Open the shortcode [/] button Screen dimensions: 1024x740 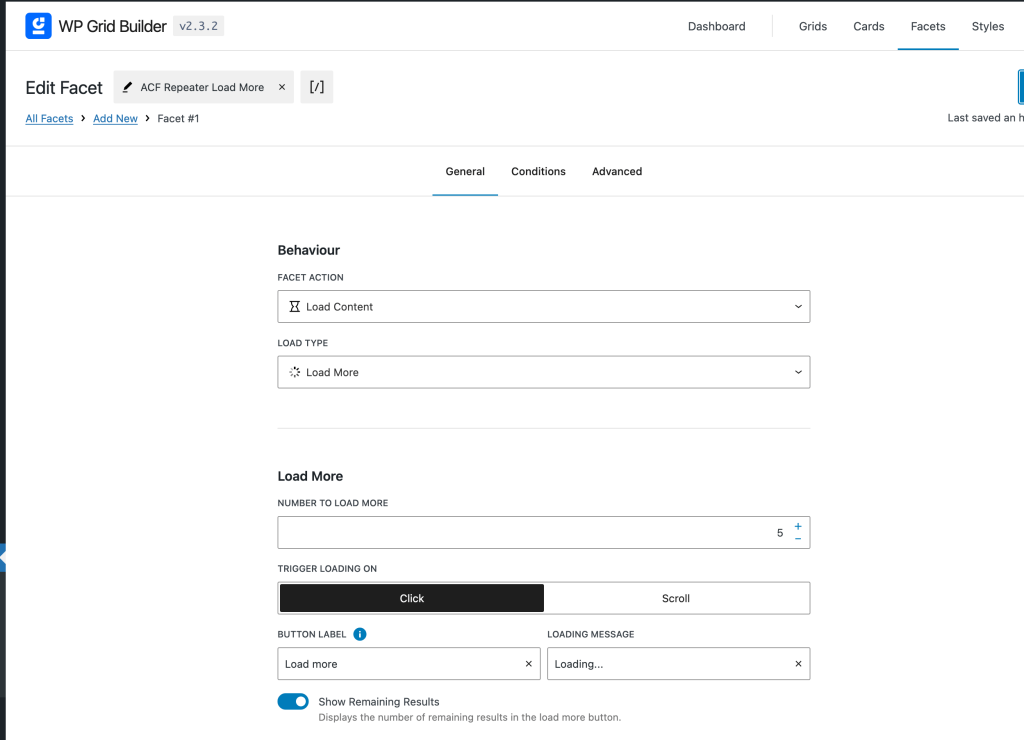316,87
